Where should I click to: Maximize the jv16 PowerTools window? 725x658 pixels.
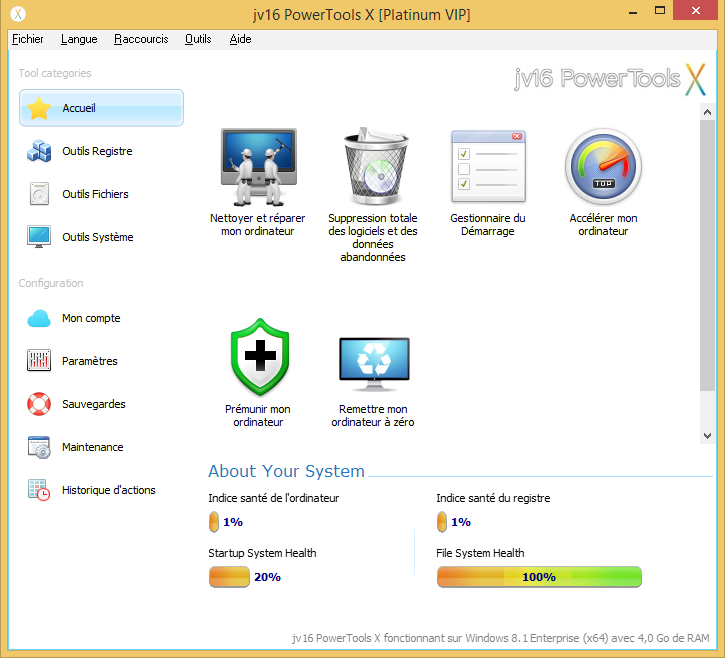point(660,11)
